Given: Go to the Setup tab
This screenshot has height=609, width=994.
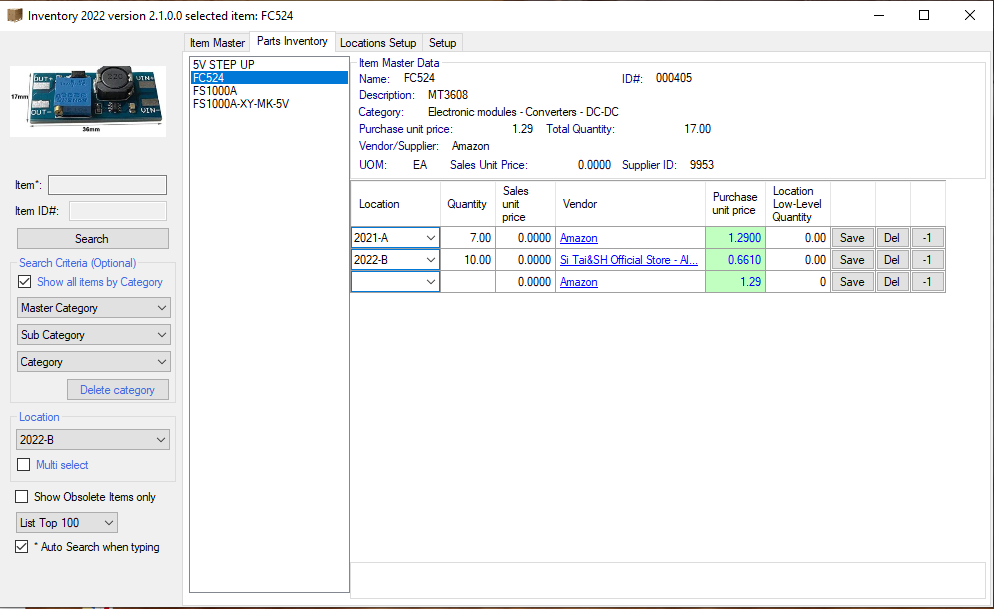Looking at the screenshot, I should coord(442,43).
